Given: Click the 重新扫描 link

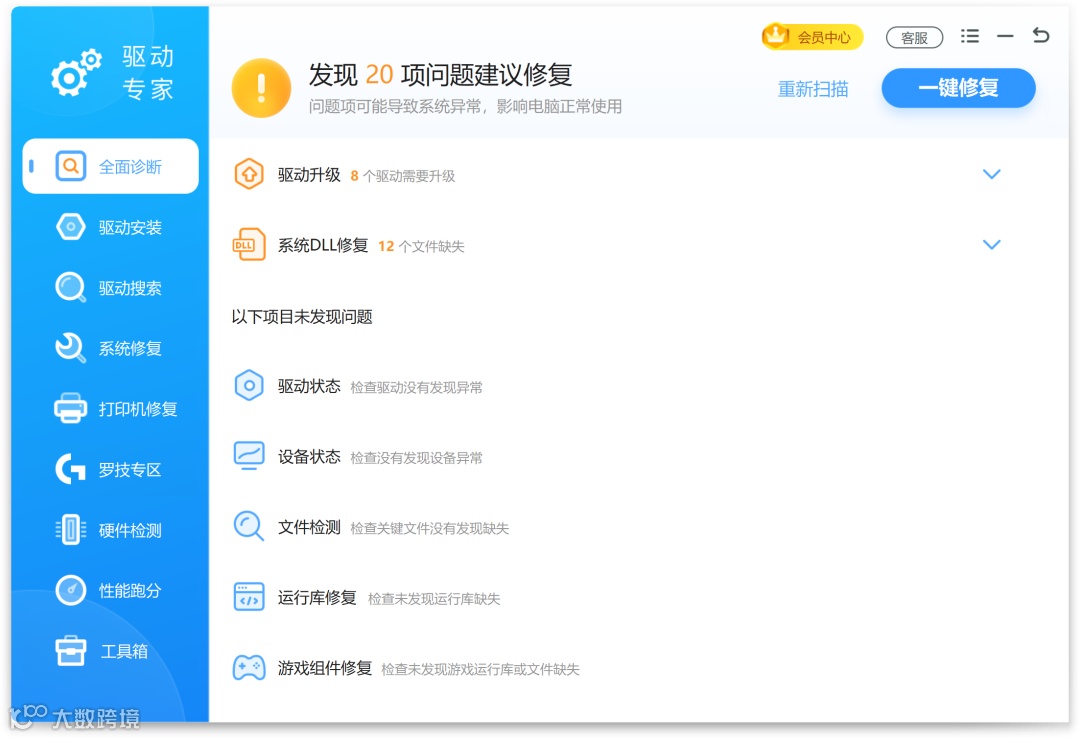Looking at the screenshot, I should click(813, 89).
